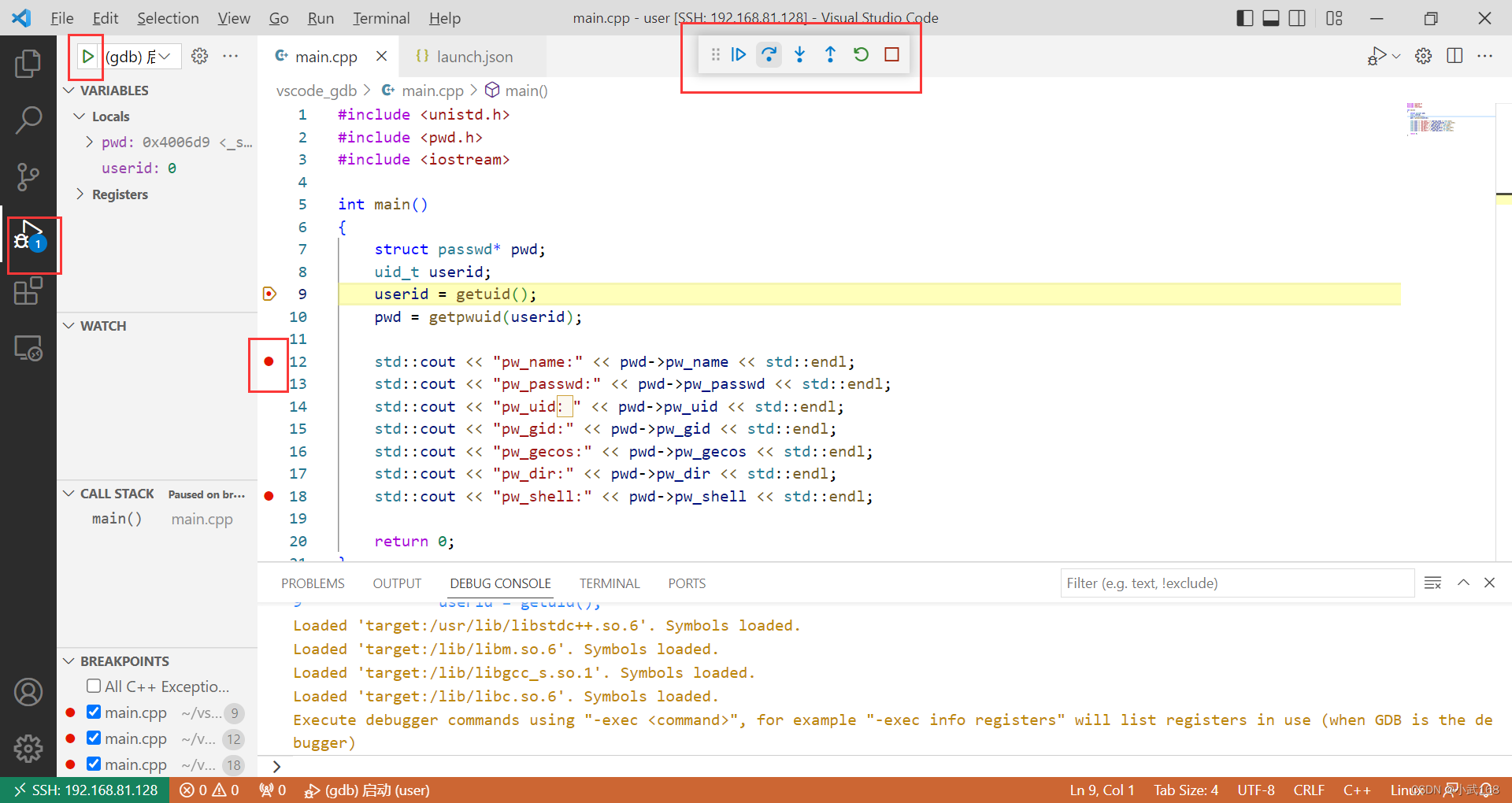The width and height of the screenshot is (1512, 803).
Task: Click Restart in debug toolbar
Action: (862, 54)
